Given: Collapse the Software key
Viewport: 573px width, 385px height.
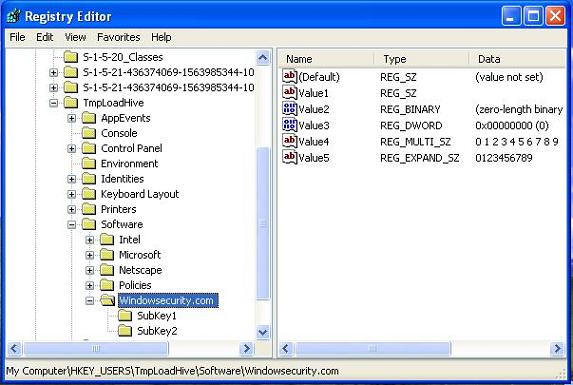Looking at the screenshot, I should [x=72, y=225].
